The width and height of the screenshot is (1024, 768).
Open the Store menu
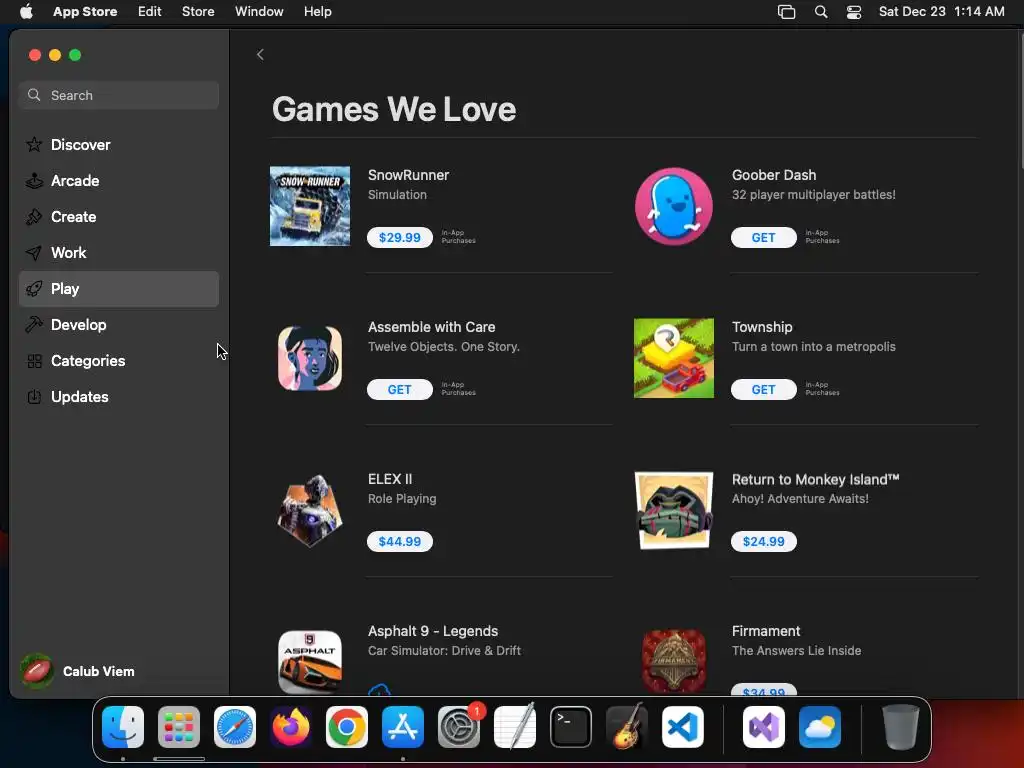(x=198, y=12)
